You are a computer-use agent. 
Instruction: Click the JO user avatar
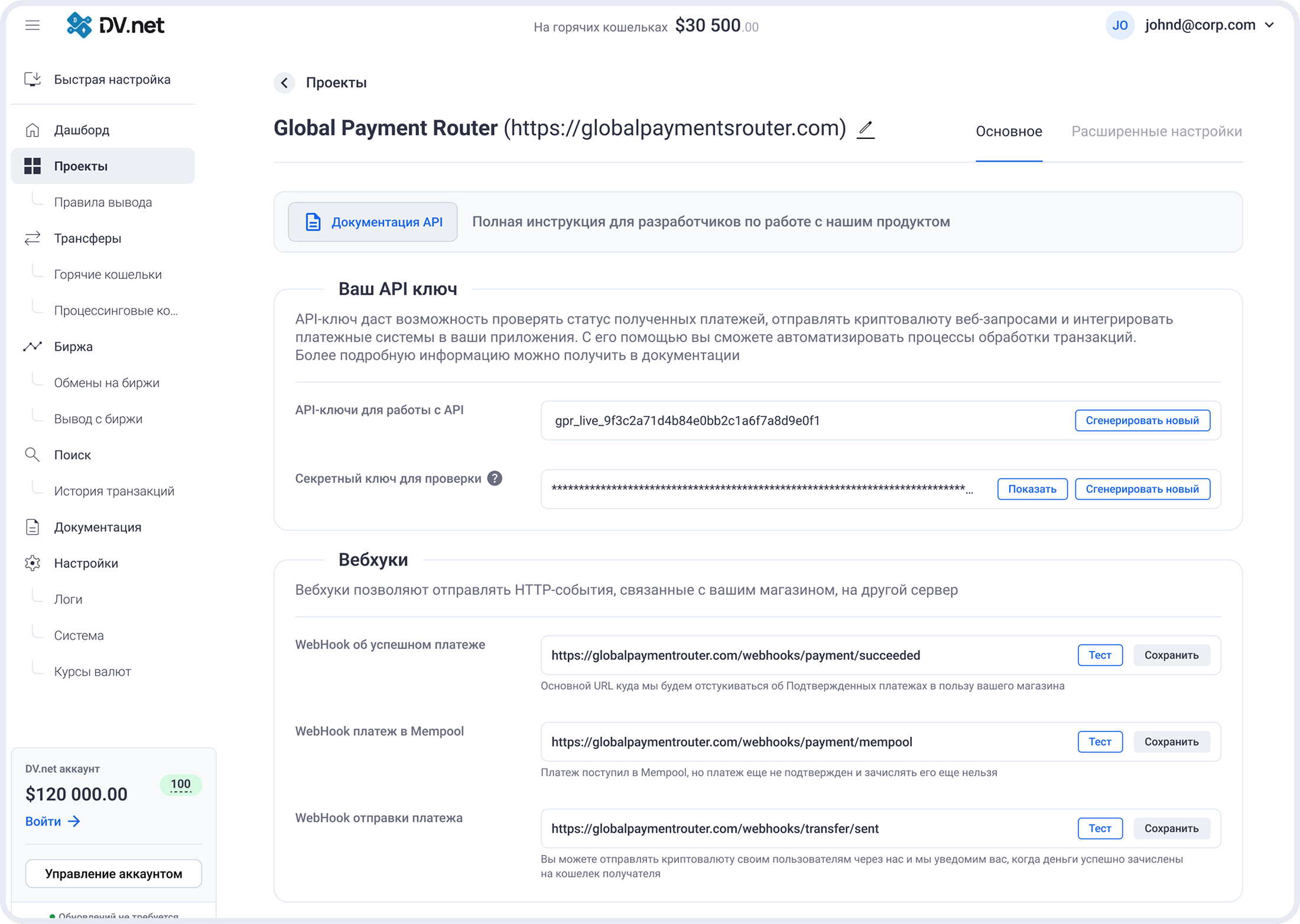point(1120,25)
